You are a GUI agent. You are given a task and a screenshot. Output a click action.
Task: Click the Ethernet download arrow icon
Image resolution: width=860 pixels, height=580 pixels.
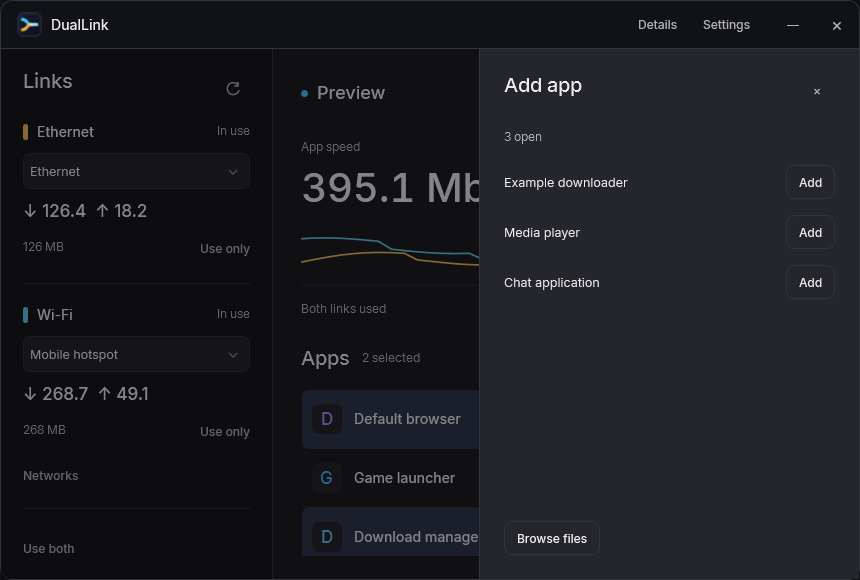pyautogui.click(x=30, y=211)
